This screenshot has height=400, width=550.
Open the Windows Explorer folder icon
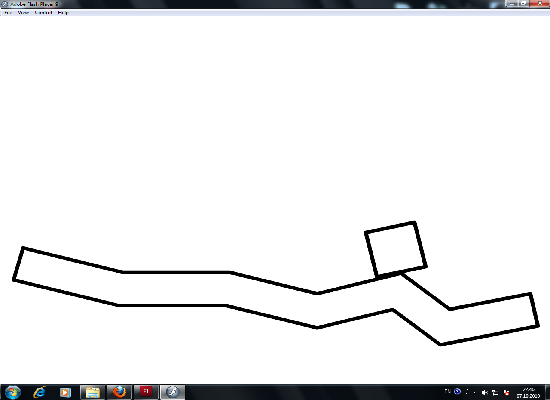(93, 392)
